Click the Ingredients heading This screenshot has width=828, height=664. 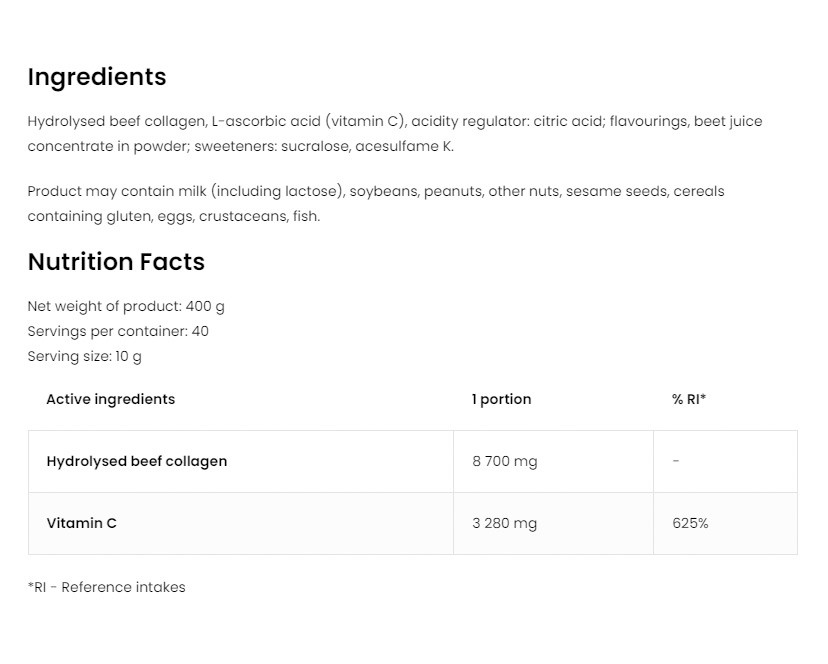coord(97,77)
